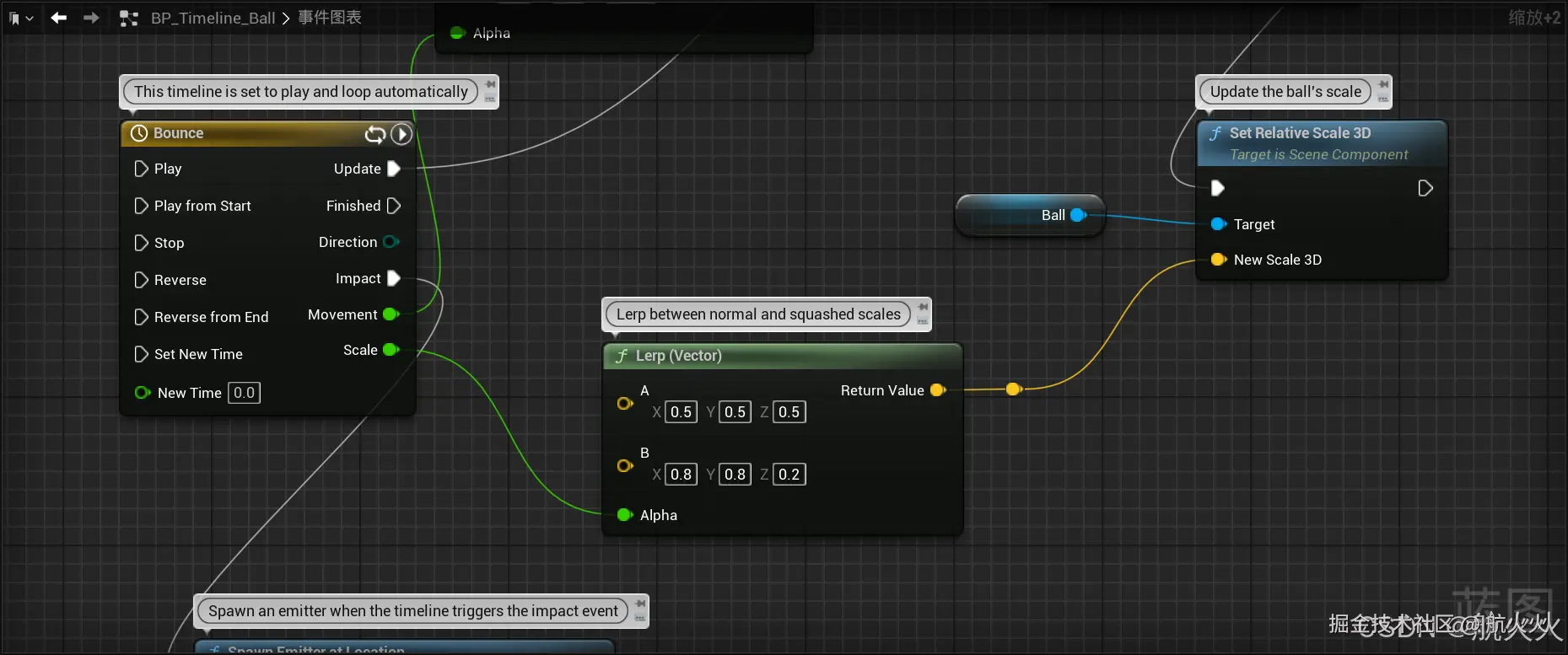Viewport: 1568px width, 655px height.
Task: Click the Bounce timeline clock icon
Action: [139, 133]
